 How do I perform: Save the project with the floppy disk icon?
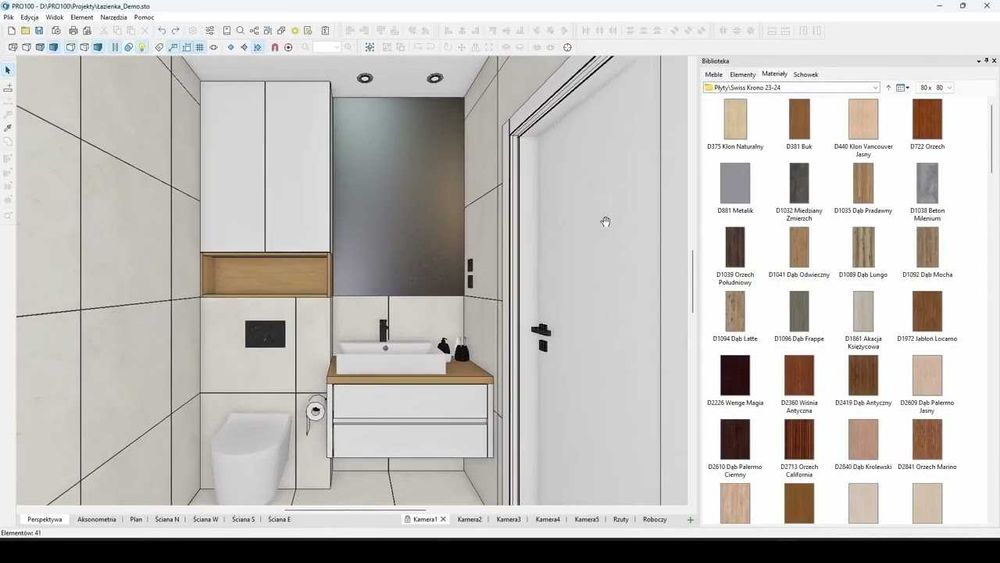coord(39,31)
